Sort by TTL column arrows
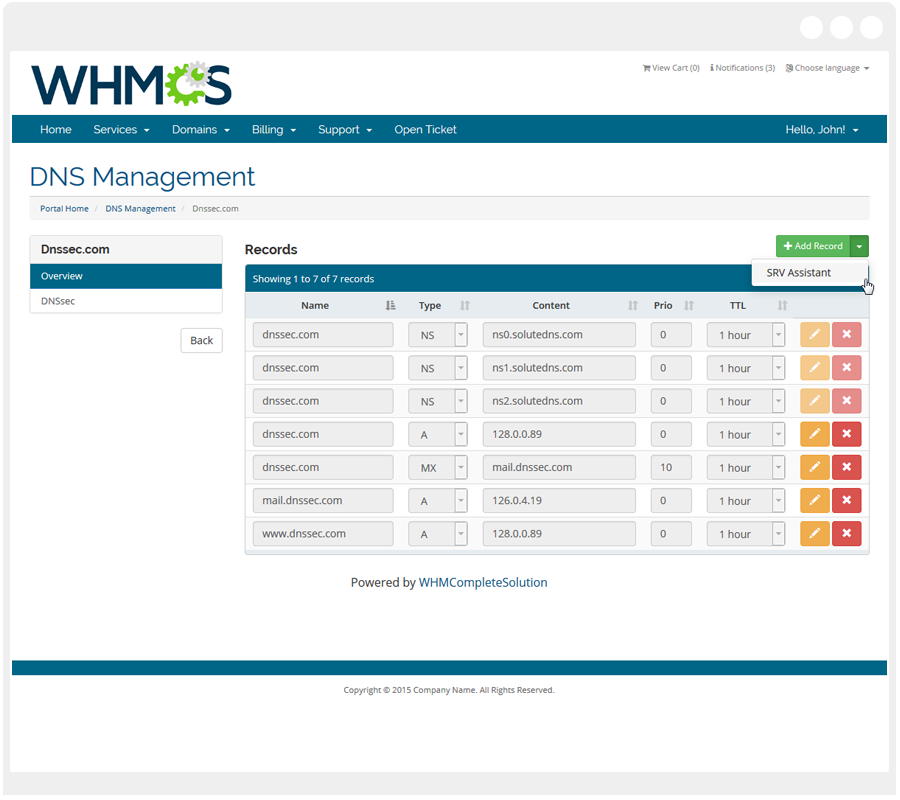This screenshot has width=900, height=800. tap(782, 306)
